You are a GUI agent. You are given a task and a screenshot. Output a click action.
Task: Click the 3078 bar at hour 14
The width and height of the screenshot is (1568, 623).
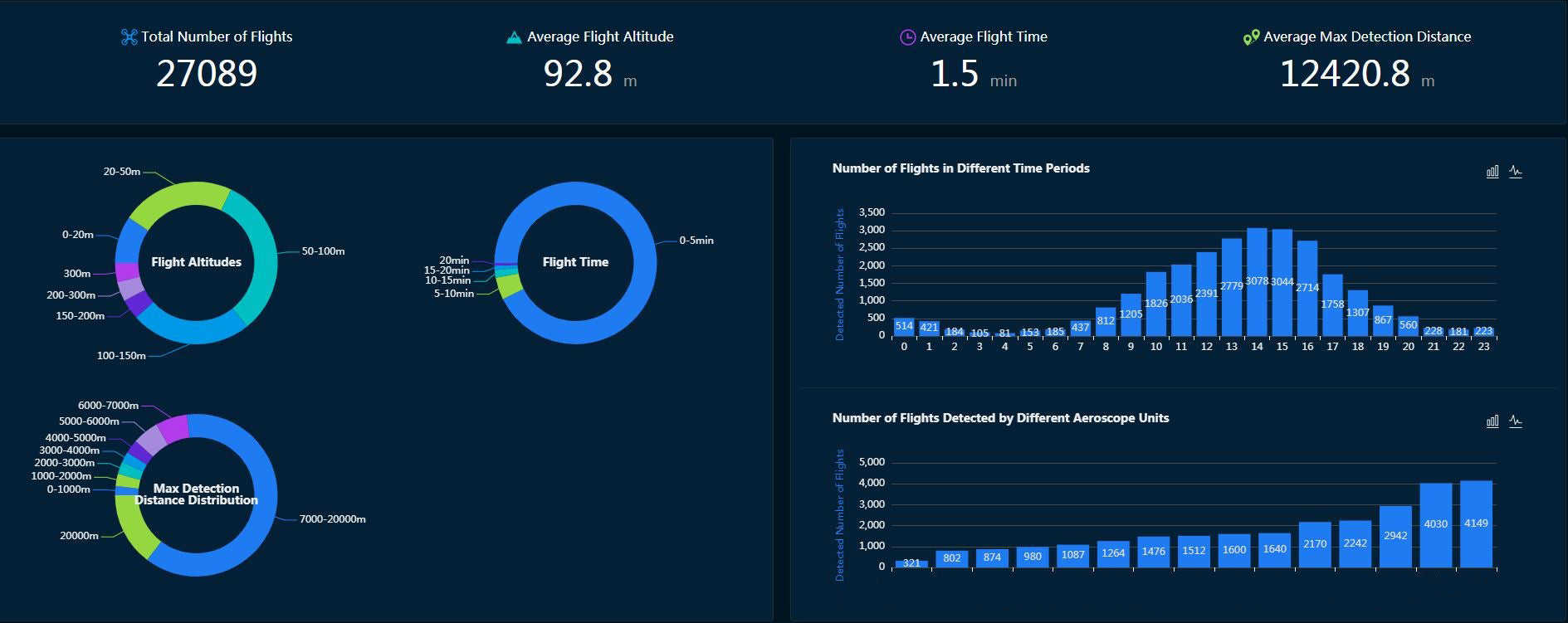coord(1257,282)
